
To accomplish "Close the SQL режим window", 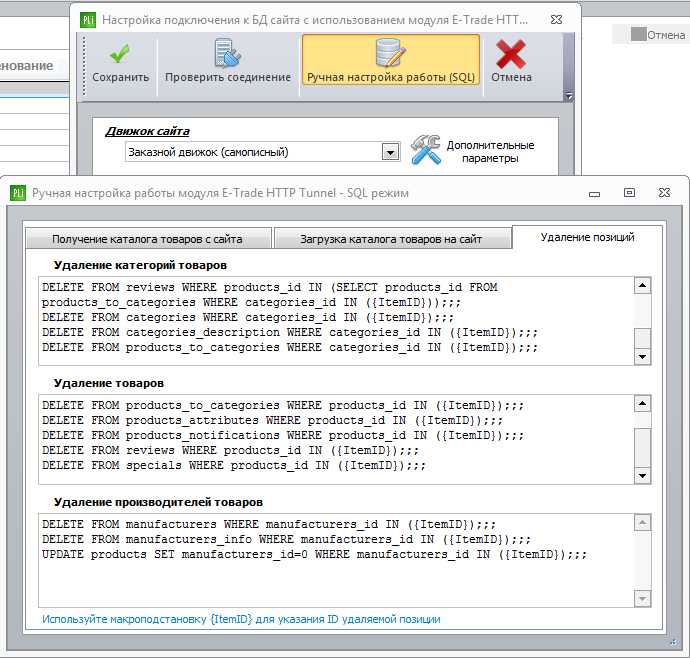I will 664,193.
